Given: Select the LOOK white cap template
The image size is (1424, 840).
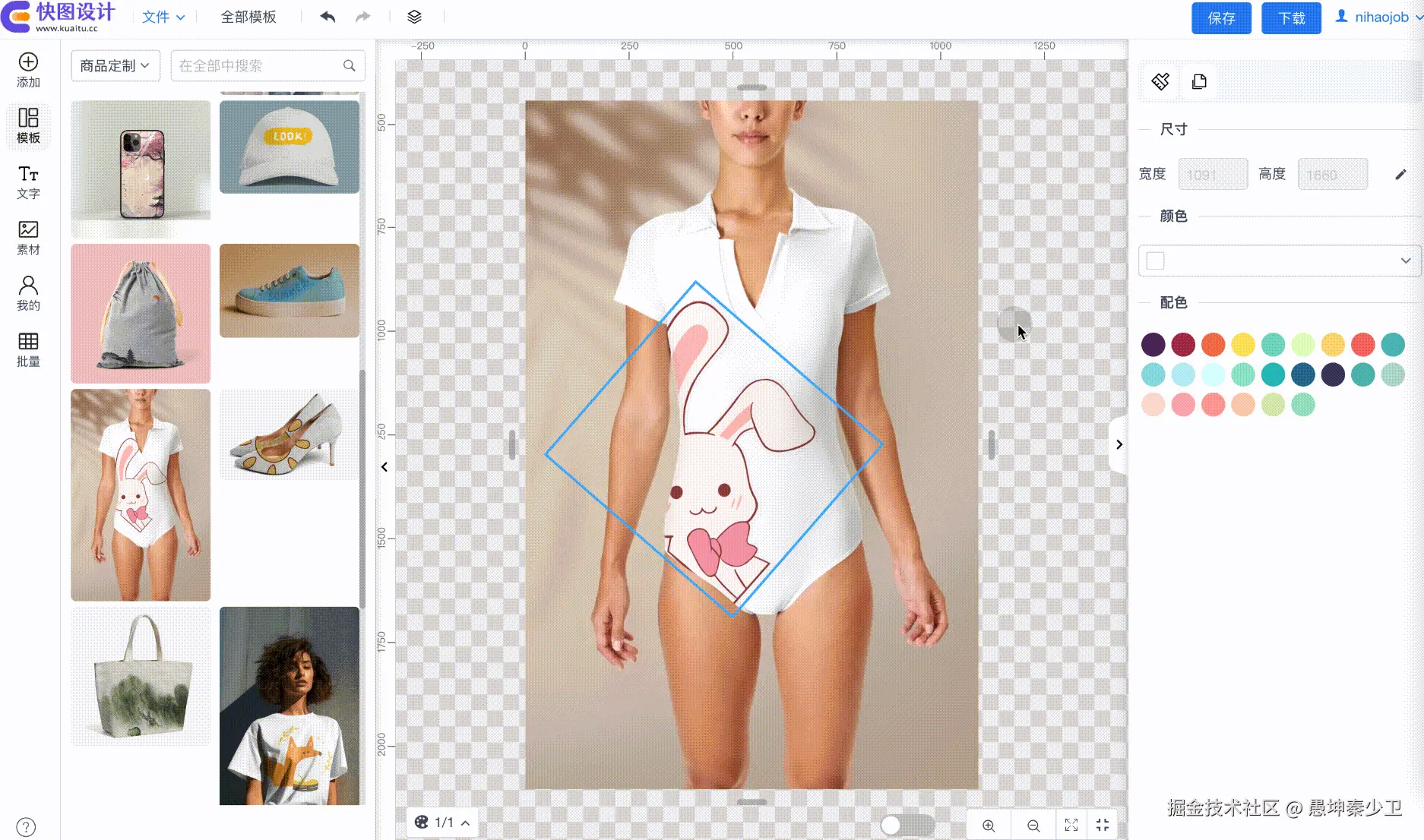Looking at the screenshot, I should coord(290,147).
